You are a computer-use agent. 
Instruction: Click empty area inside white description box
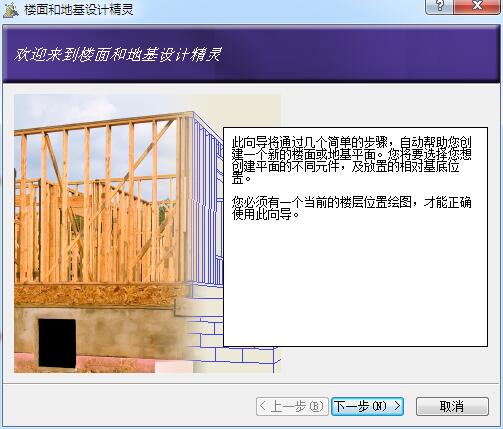point(355,283)
